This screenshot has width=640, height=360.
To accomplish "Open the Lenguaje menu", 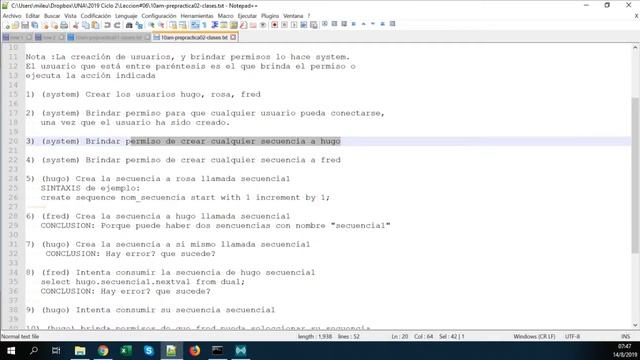I will coord(126,16).
